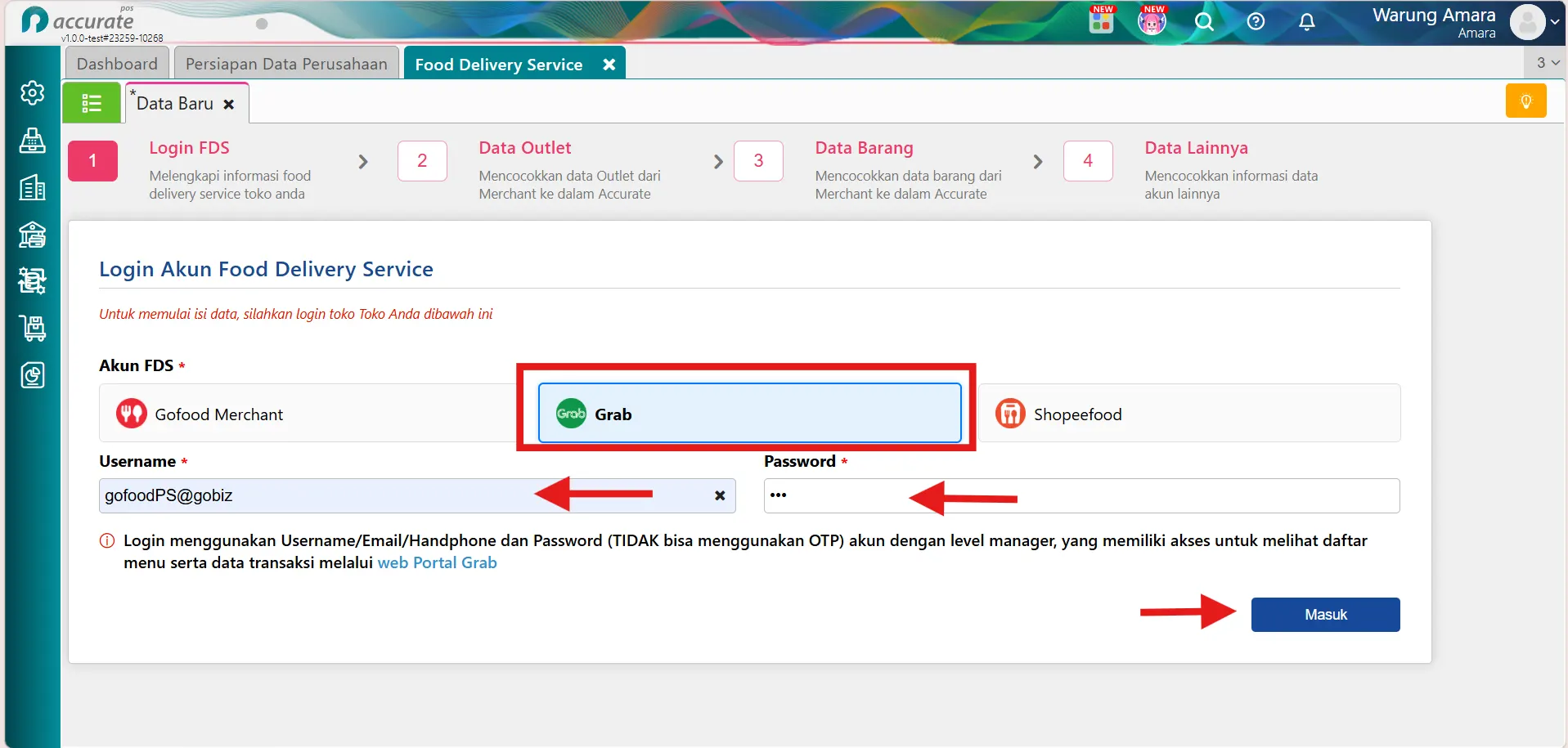Click the Gofood Merchant logo icon
This screenshot has height=748, width=1568.
point(131,414)
